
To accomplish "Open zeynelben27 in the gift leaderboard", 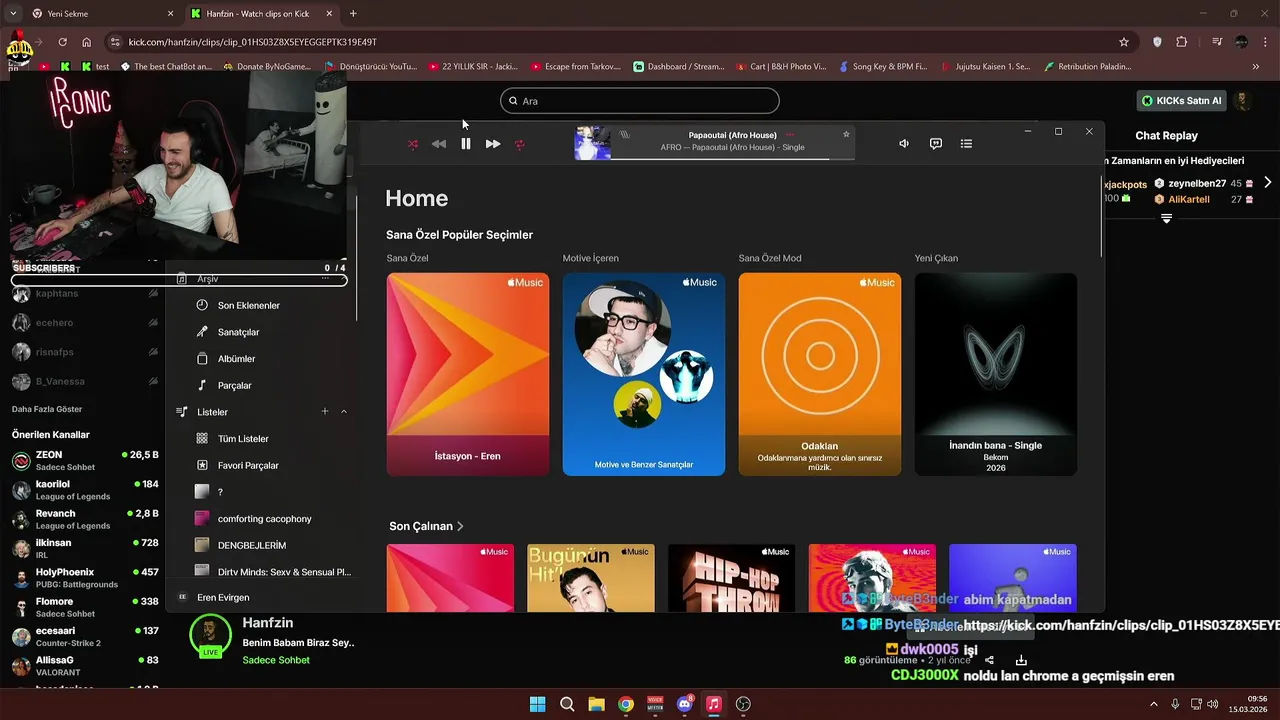I will point(1198,184).
